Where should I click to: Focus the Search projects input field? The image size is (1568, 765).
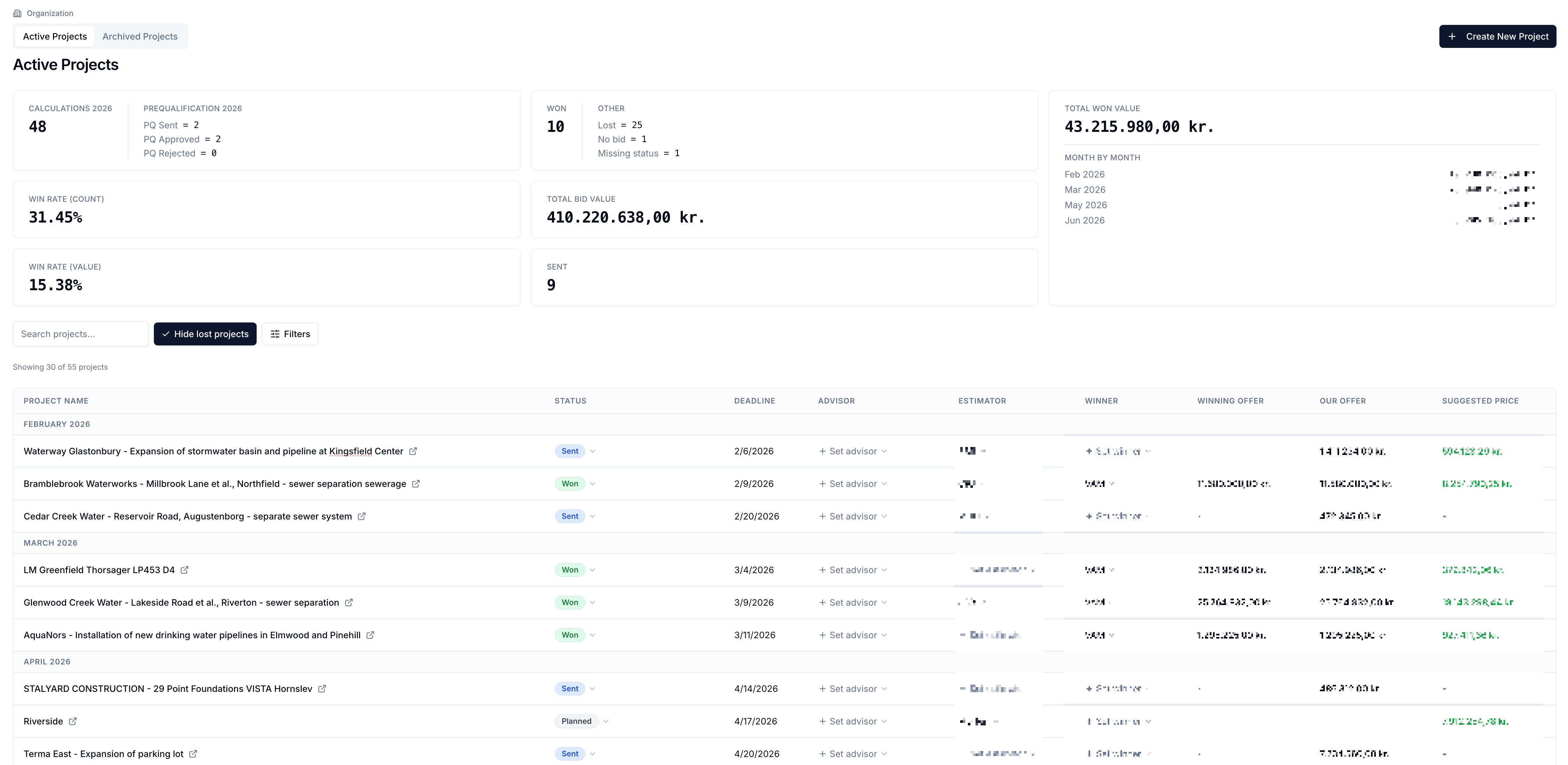click(80, 334)
